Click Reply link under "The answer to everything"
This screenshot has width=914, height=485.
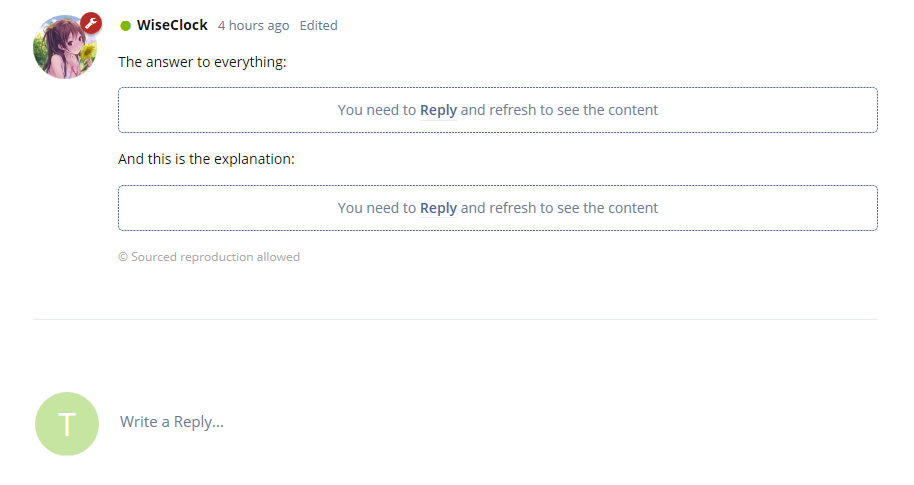click(438, 110)
